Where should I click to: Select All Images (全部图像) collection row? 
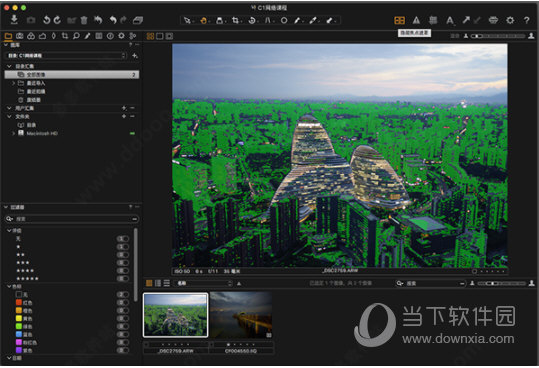click(72, 75)
